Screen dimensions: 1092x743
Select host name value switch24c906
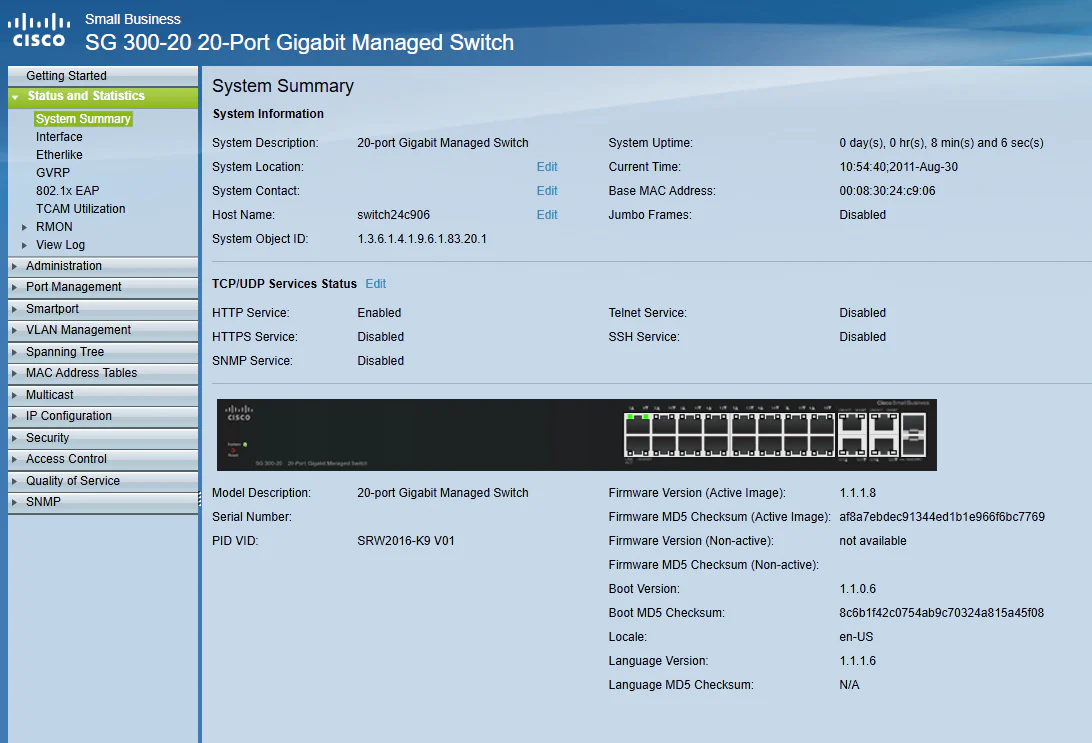393,215
